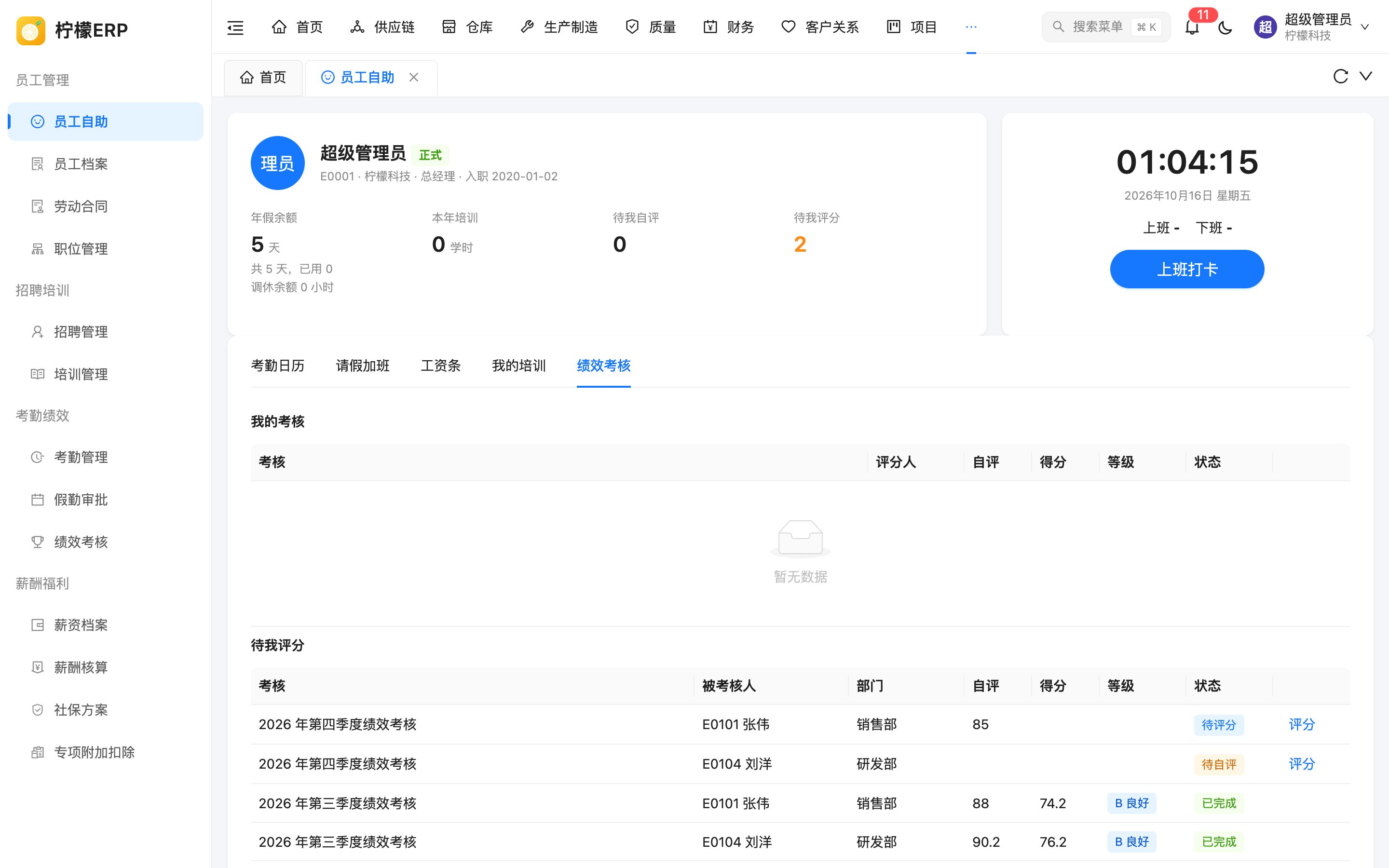Open 招聘管理 in the sidebar
Image resolution: width=1389 pixels, height=868 pixels.
point(106,332)
